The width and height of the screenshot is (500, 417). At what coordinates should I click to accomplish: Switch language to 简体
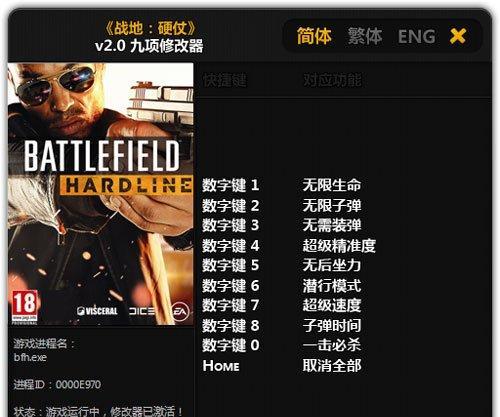click(314, 36)
